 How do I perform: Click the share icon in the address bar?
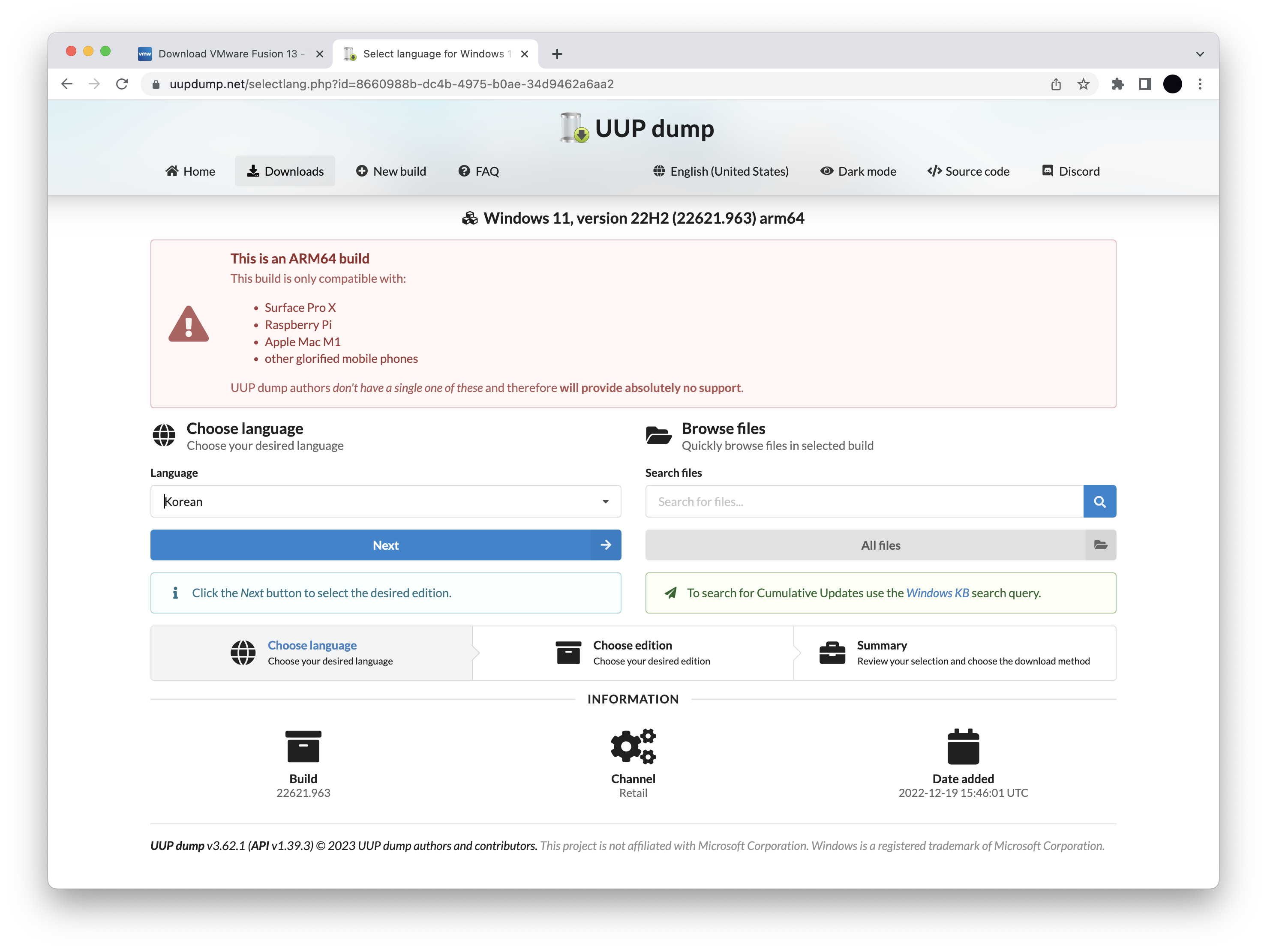point(1056,84)
